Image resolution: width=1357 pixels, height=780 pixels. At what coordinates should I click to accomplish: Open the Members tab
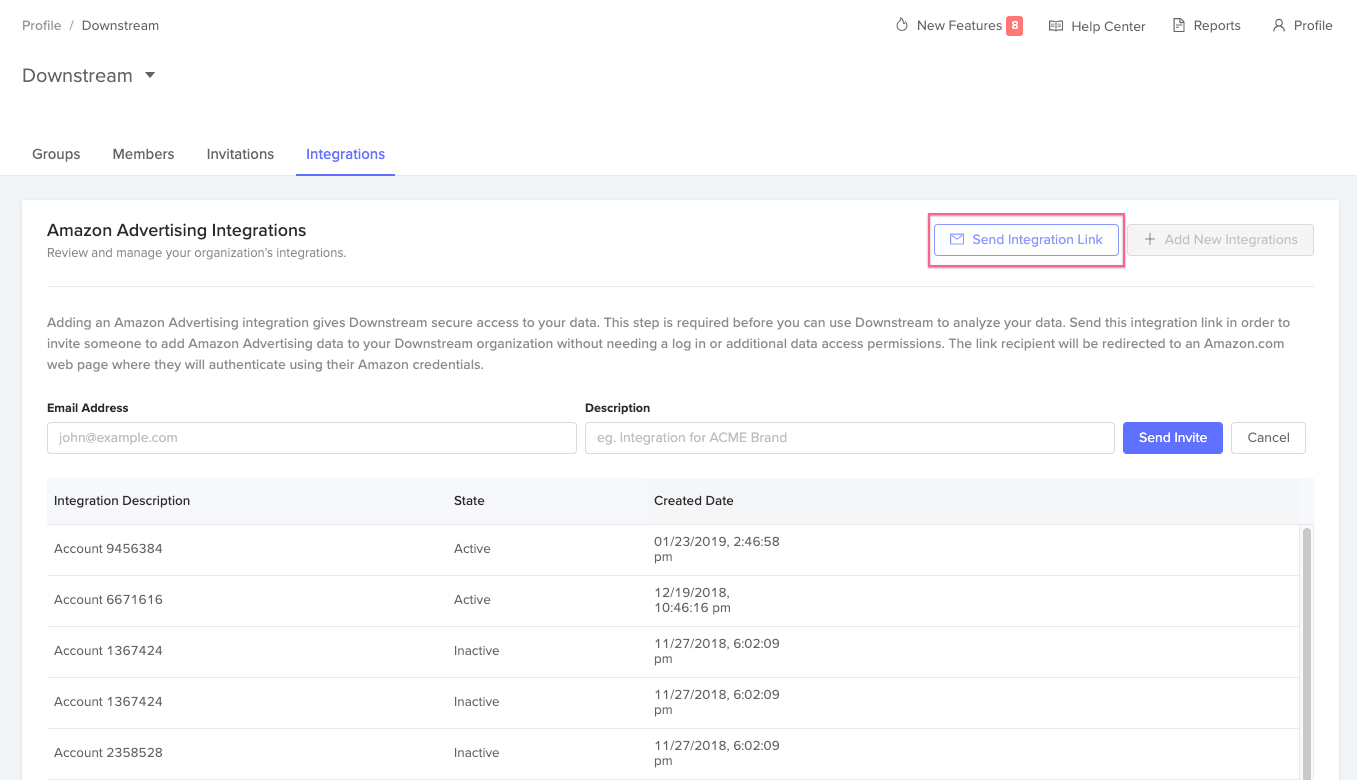point(143,154)
